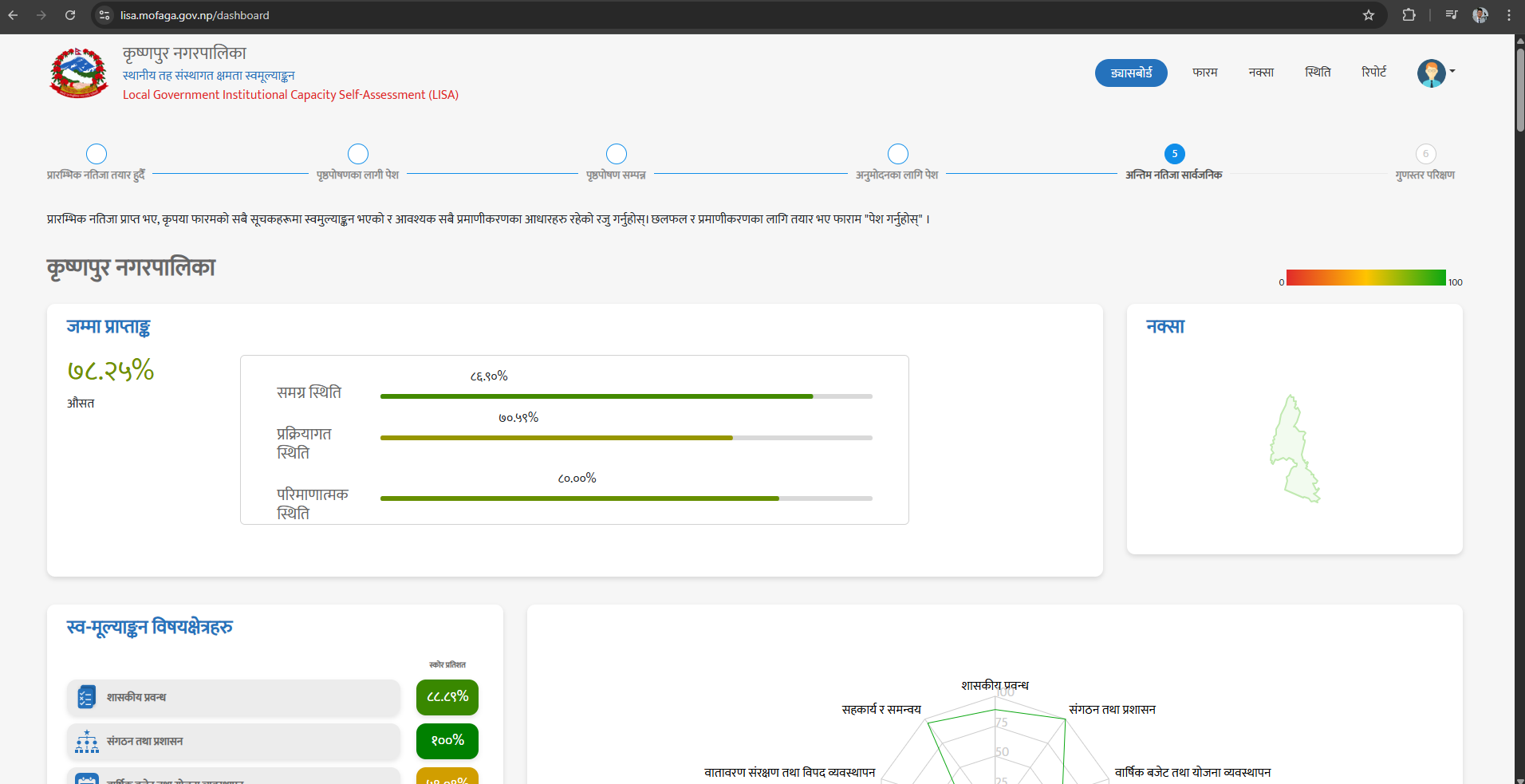
Task: Open the user avatar dropdown
Action: 1435,73
